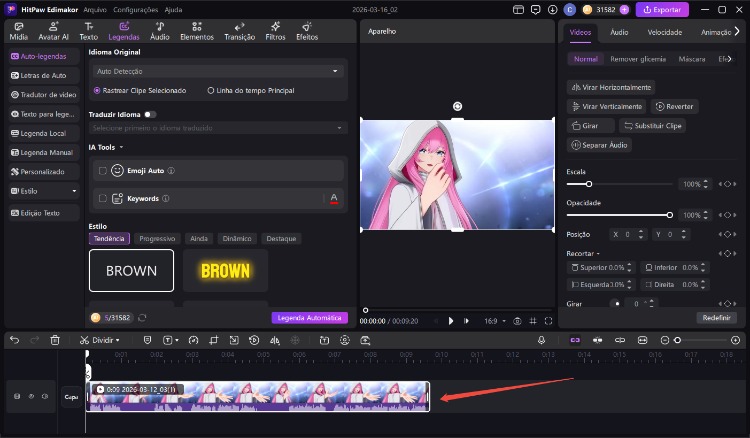The image size is (750, 438).
Task: Play the video preview
Action: pos(451,321)
